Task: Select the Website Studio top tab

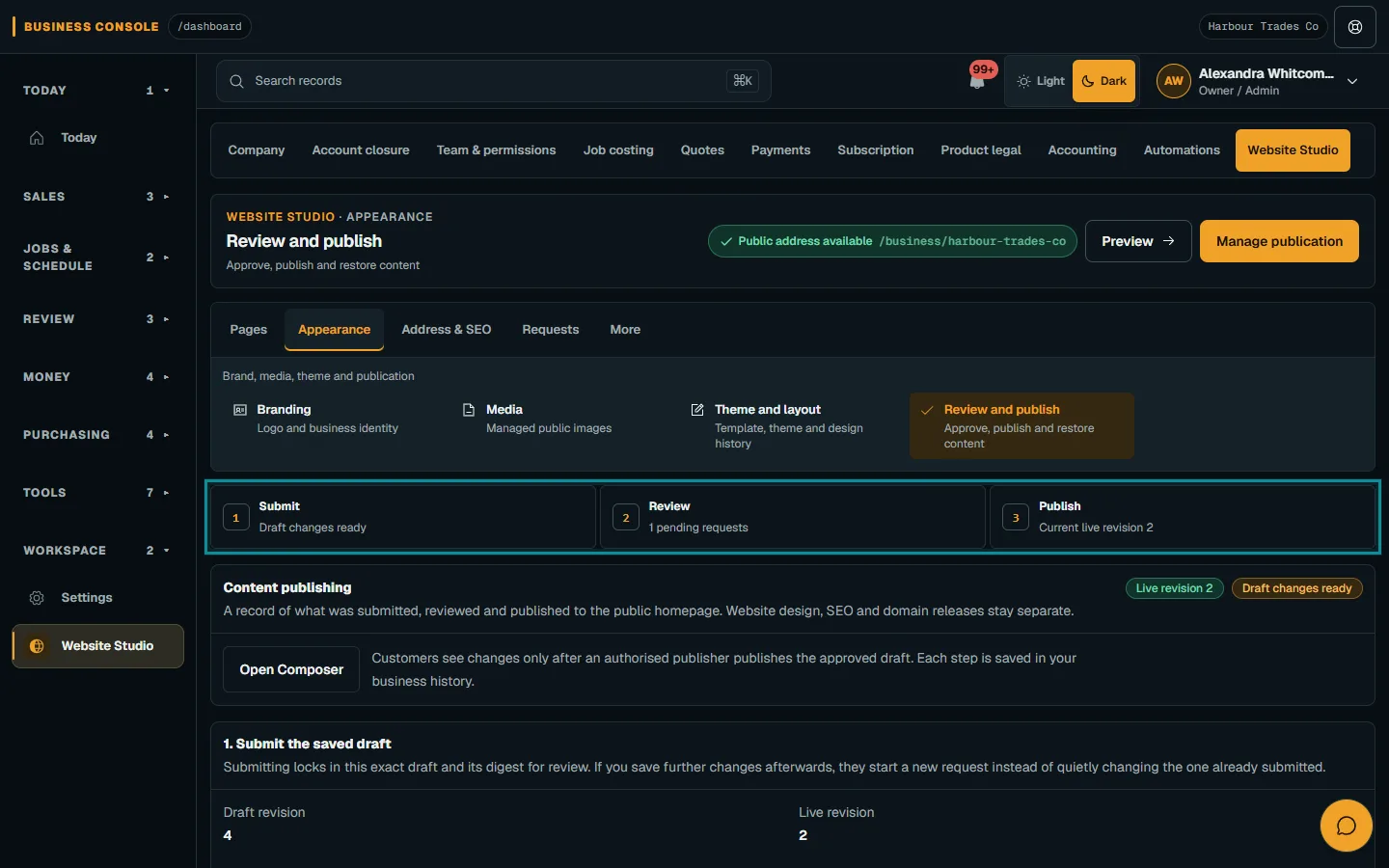Action: click(x=1293, y=150)
